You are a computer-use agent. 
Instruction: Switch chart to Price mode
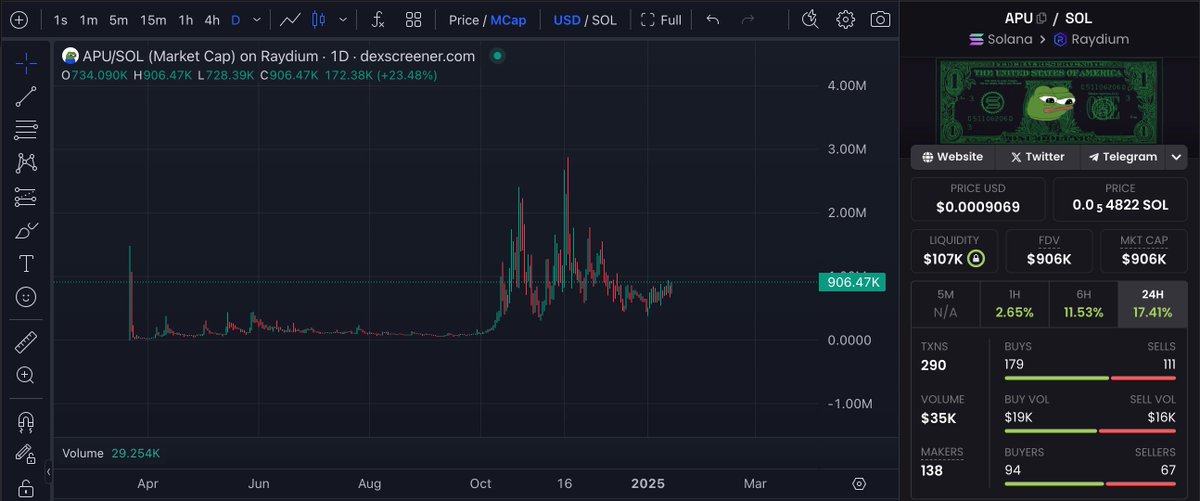click(464, 20)
